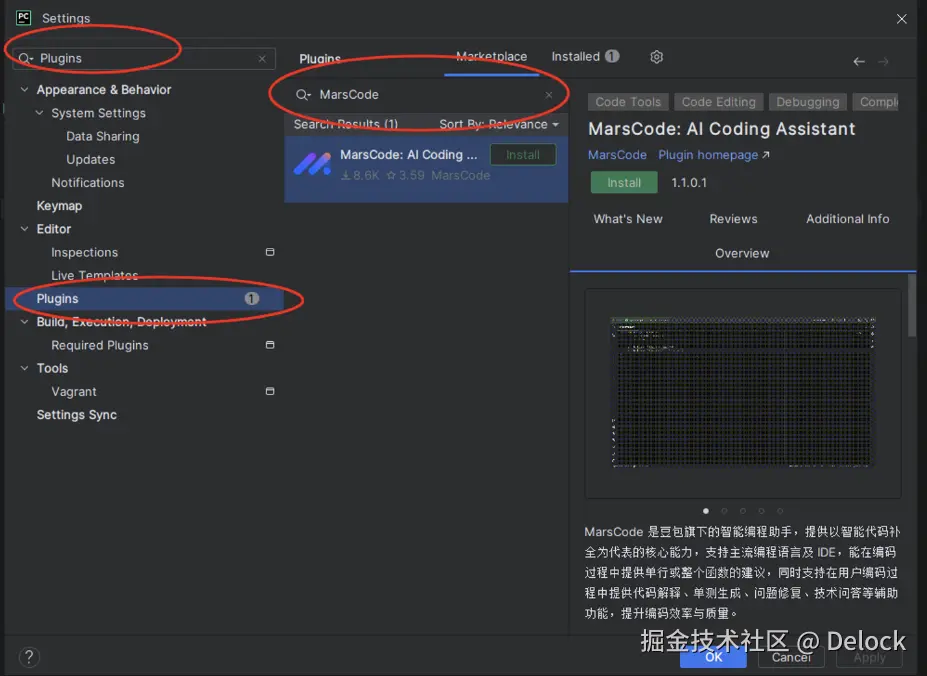927x676 pixels.
Task: Clear the Plugins settings search field
Action: click(x=262, y=59)
